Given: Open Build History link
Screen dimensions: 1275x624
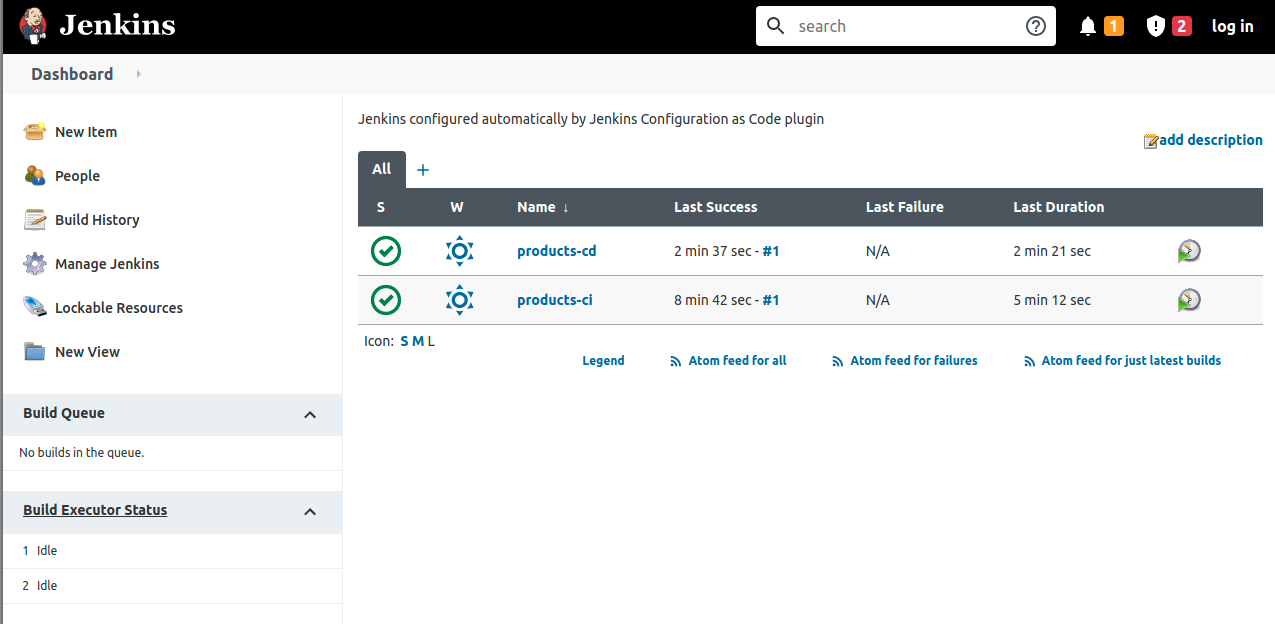Looking at the screenshot, I should (x=97, y=220).
